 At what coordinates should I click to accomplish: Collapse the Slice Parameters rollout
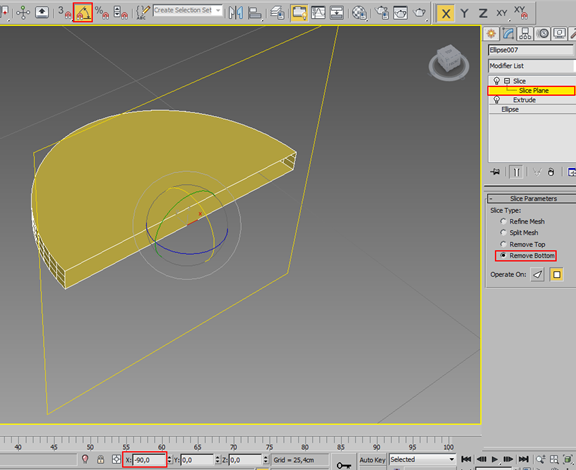tap(531, 199)
